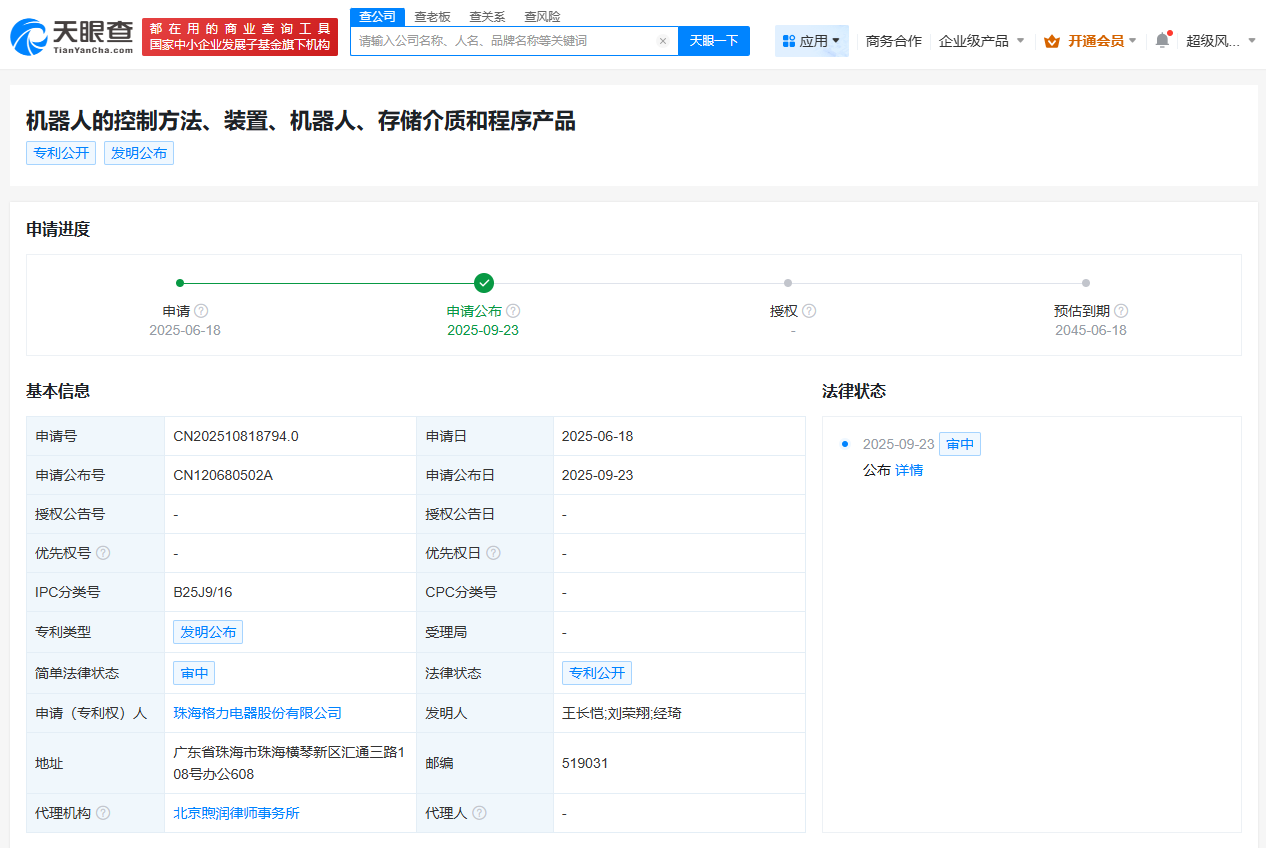
Task: Click the green 申请公布 checkmark node on timeline
Action: tap(485, 283)
